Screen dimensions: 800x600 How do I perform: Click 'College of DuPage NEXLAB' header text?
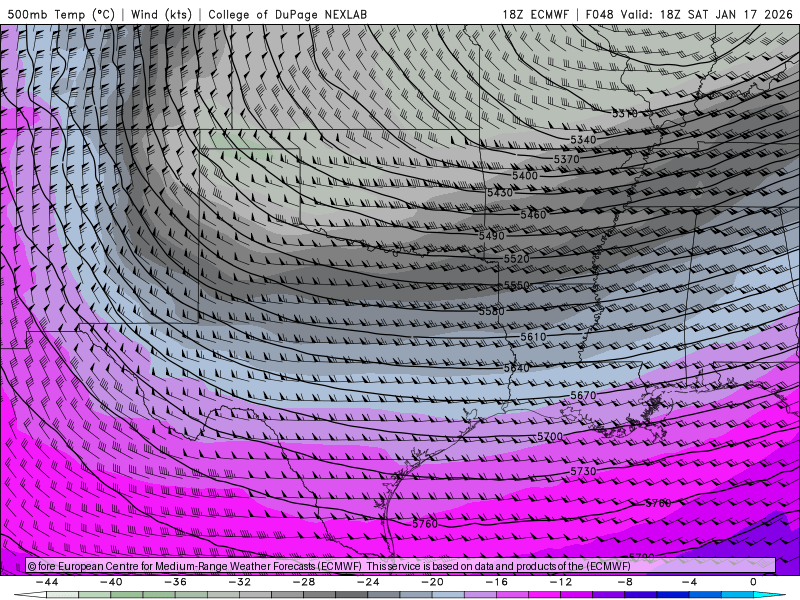point(287,14)
